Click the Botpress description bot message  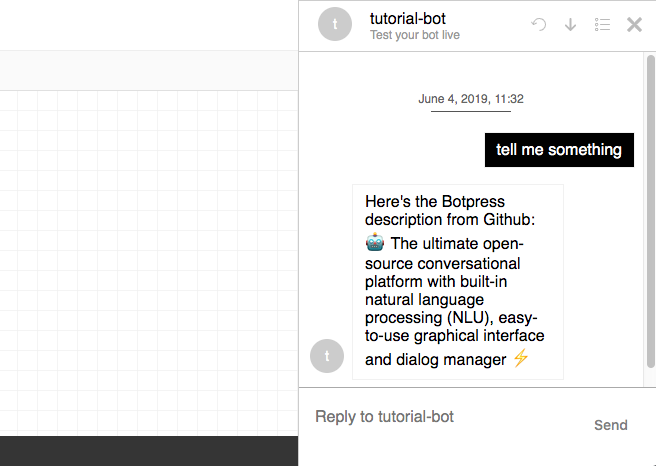(458, 282)
